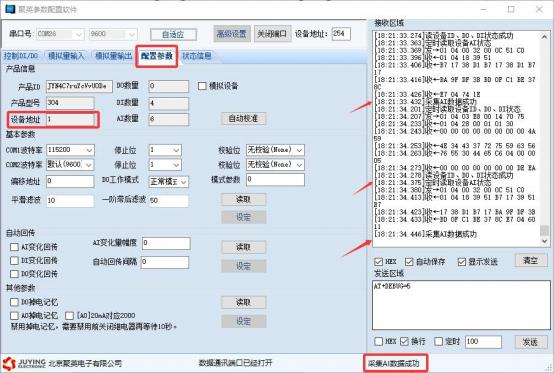Image resolution: width=554 pixels, height=373 pixels.
Task: Maximize the configuration software window
Action: 511,9
